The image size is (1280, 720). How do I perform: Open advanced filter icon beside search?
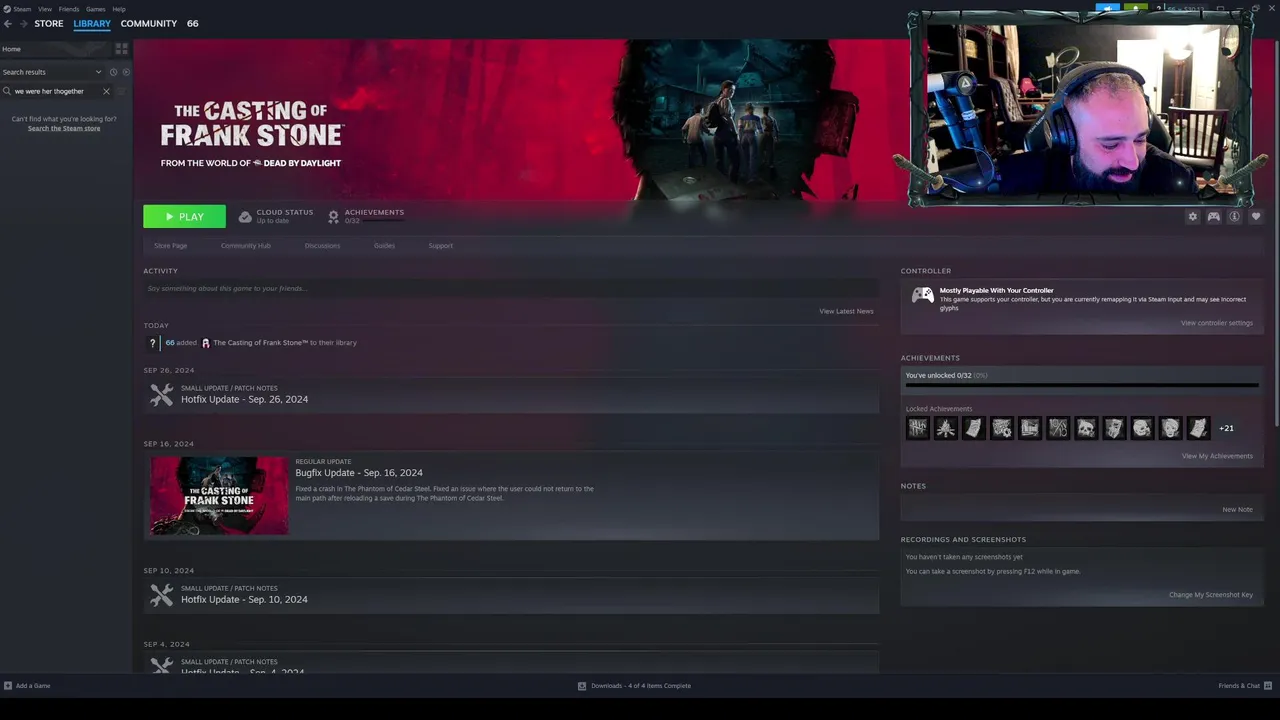(x=122, y=91)
